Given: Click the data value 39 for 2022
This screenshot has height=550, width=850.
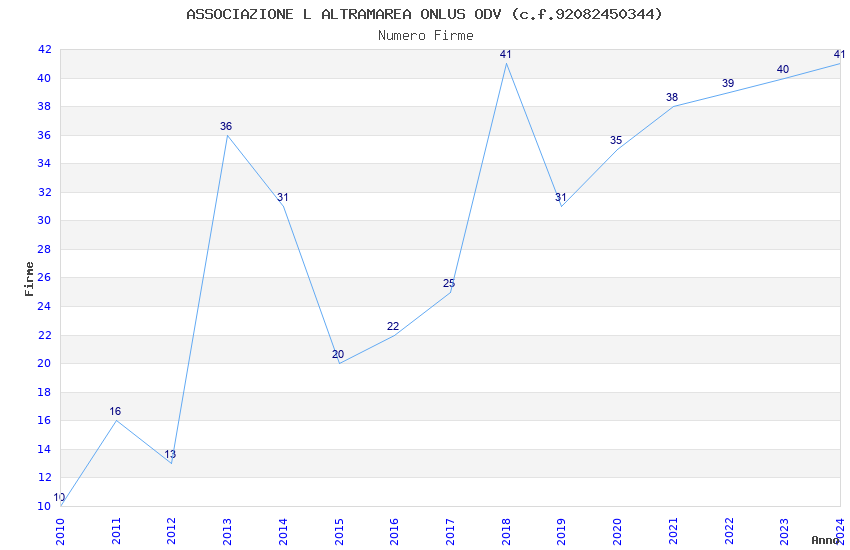Looking at the screenshot, I should pos(728,83).
